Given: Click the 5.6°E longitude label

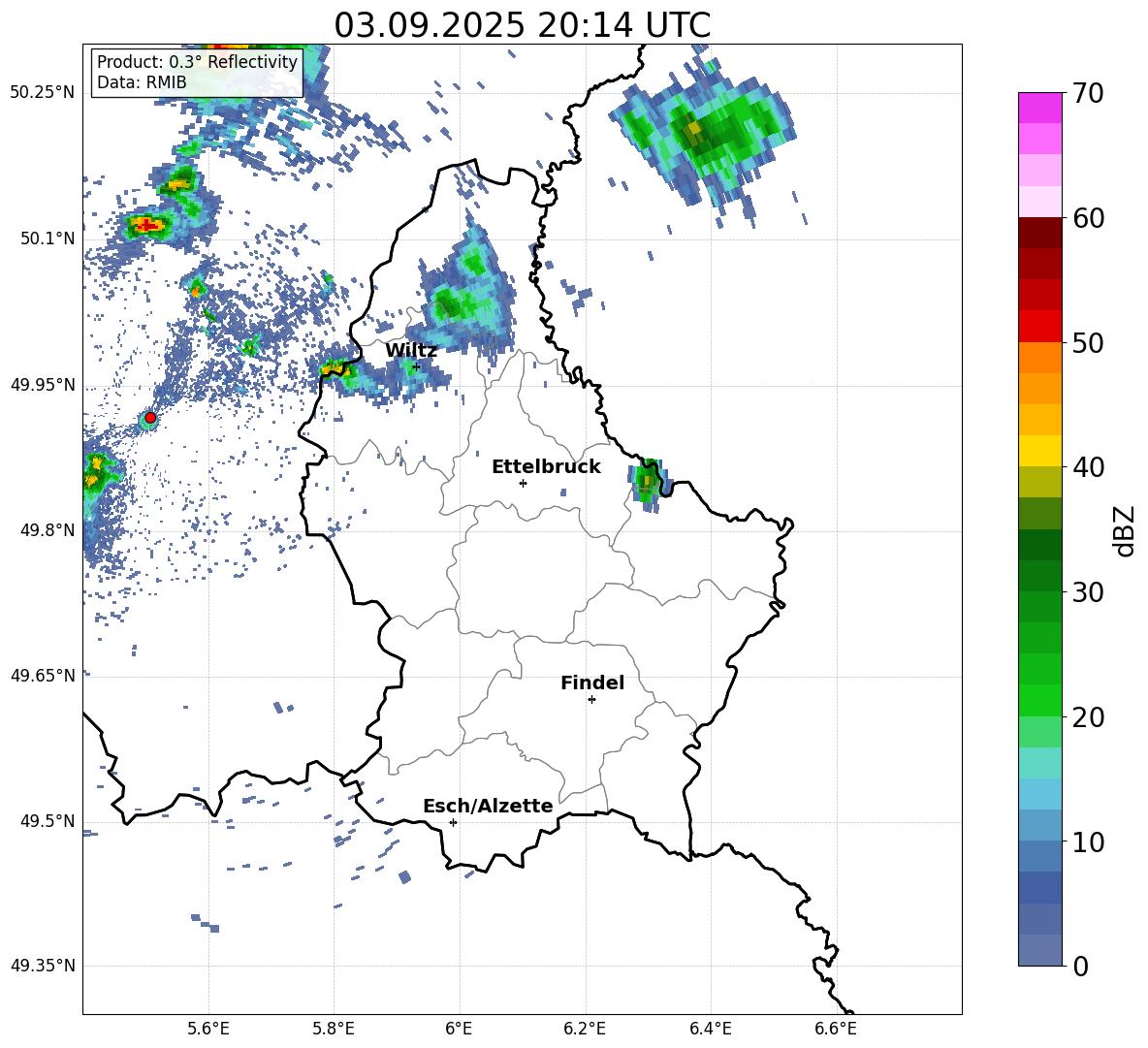Looking at the screenshot, I should click(x=208, y=1029).
